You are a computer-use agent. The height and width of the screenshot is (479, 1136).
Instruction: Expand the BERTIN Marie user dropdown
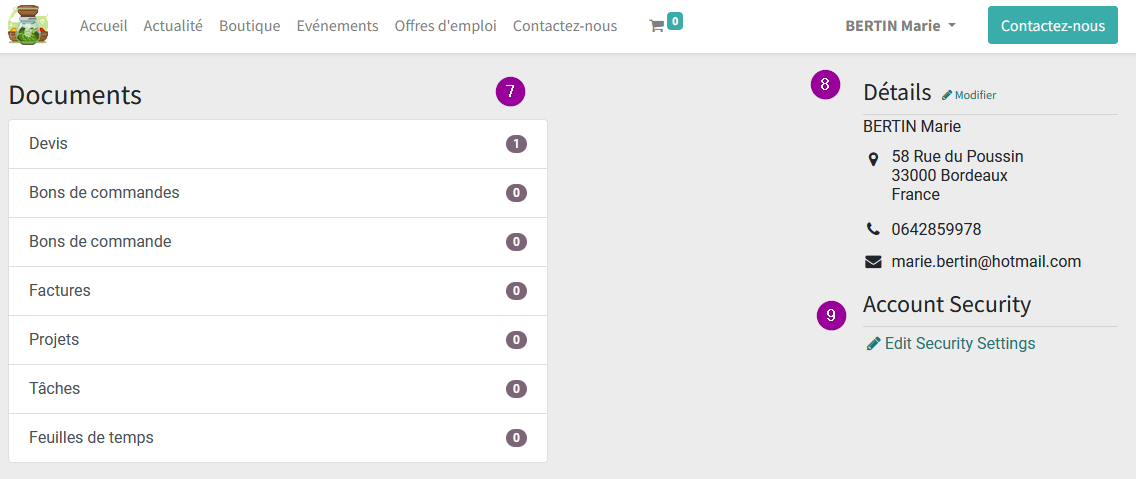[x=901, y=26]
